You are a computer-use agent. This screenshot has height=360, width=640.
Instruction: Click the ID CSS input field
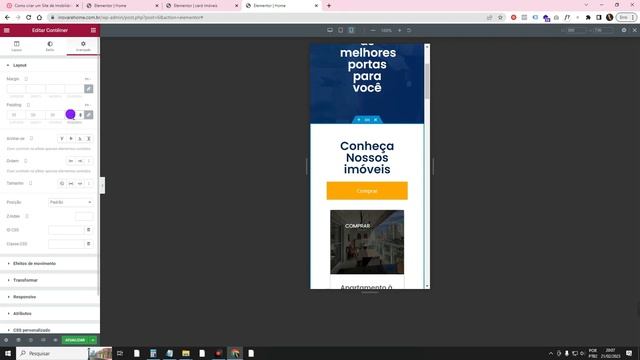tap(66, 230)
